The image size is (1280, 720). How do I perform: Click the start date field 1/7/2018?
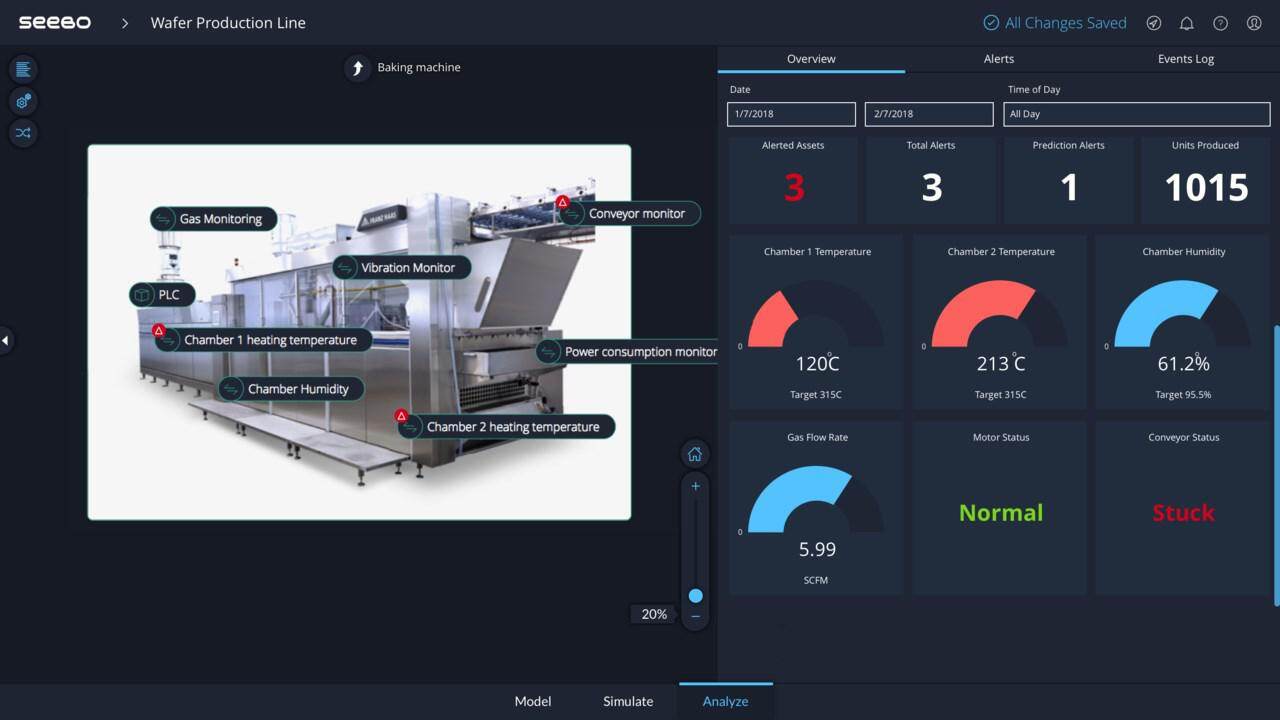(791, 114)
